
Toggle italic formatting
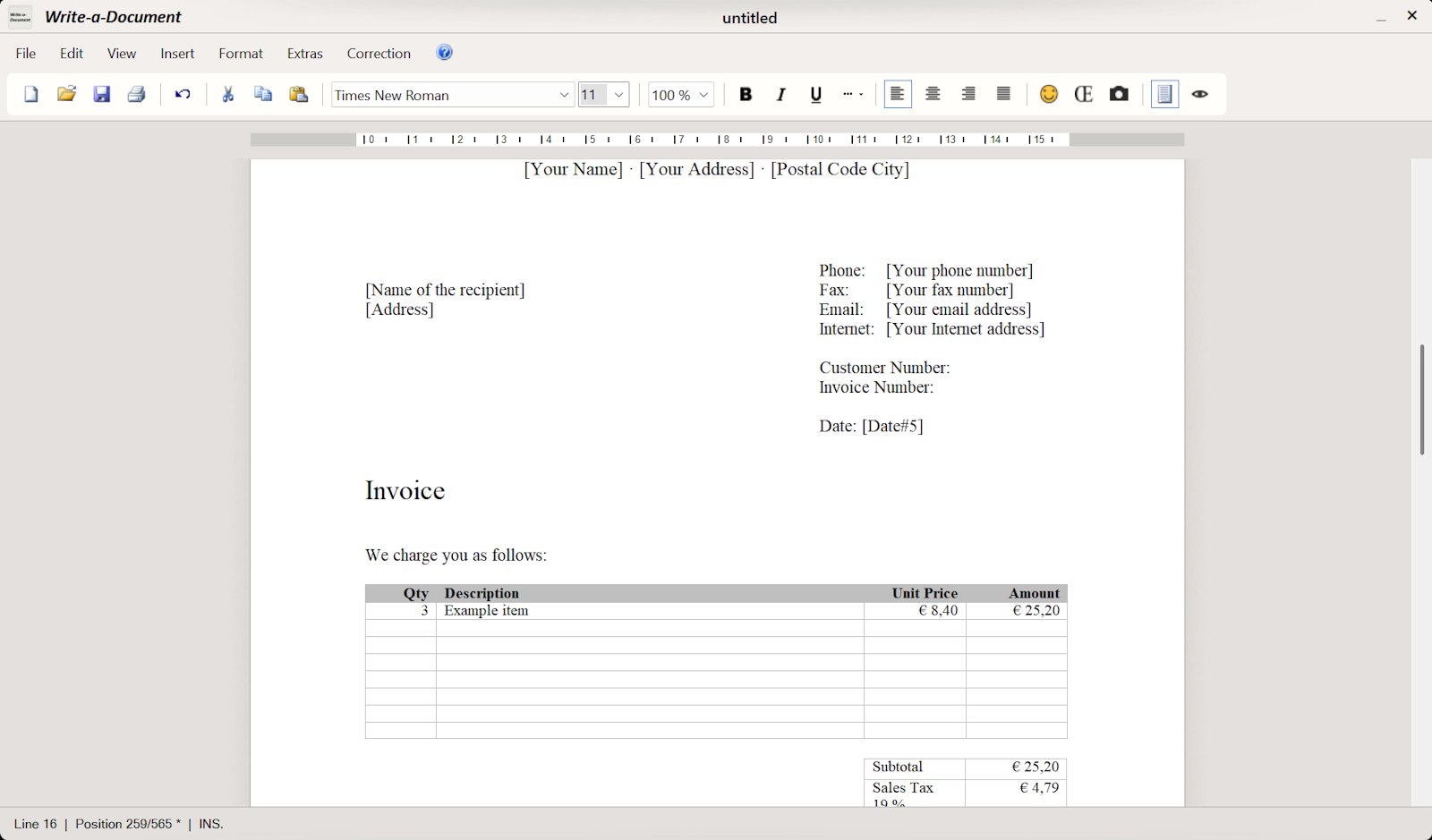coord(780,94)
